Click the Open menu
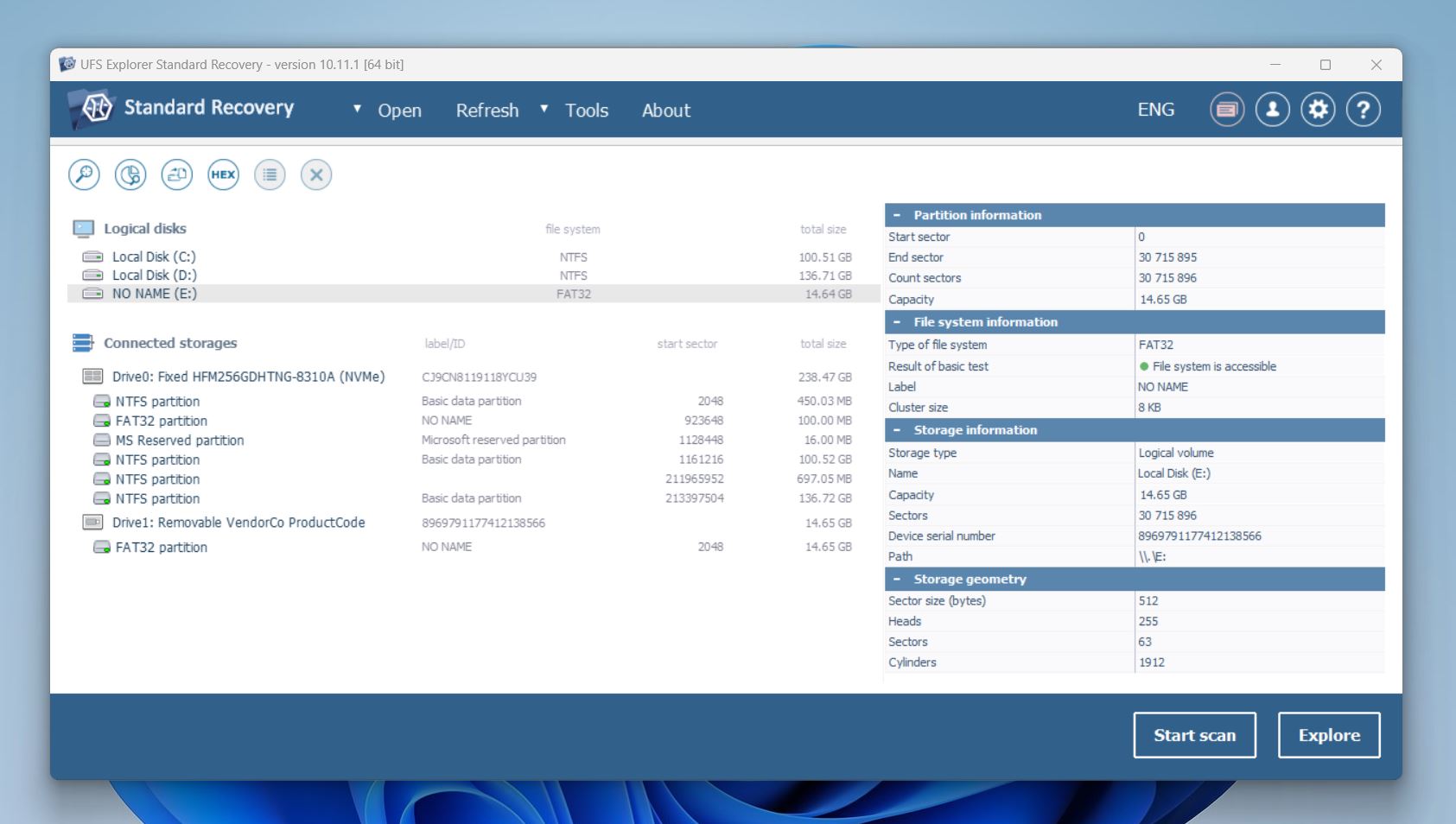This screenshot has width=1456, height=824. click(399, 111)
